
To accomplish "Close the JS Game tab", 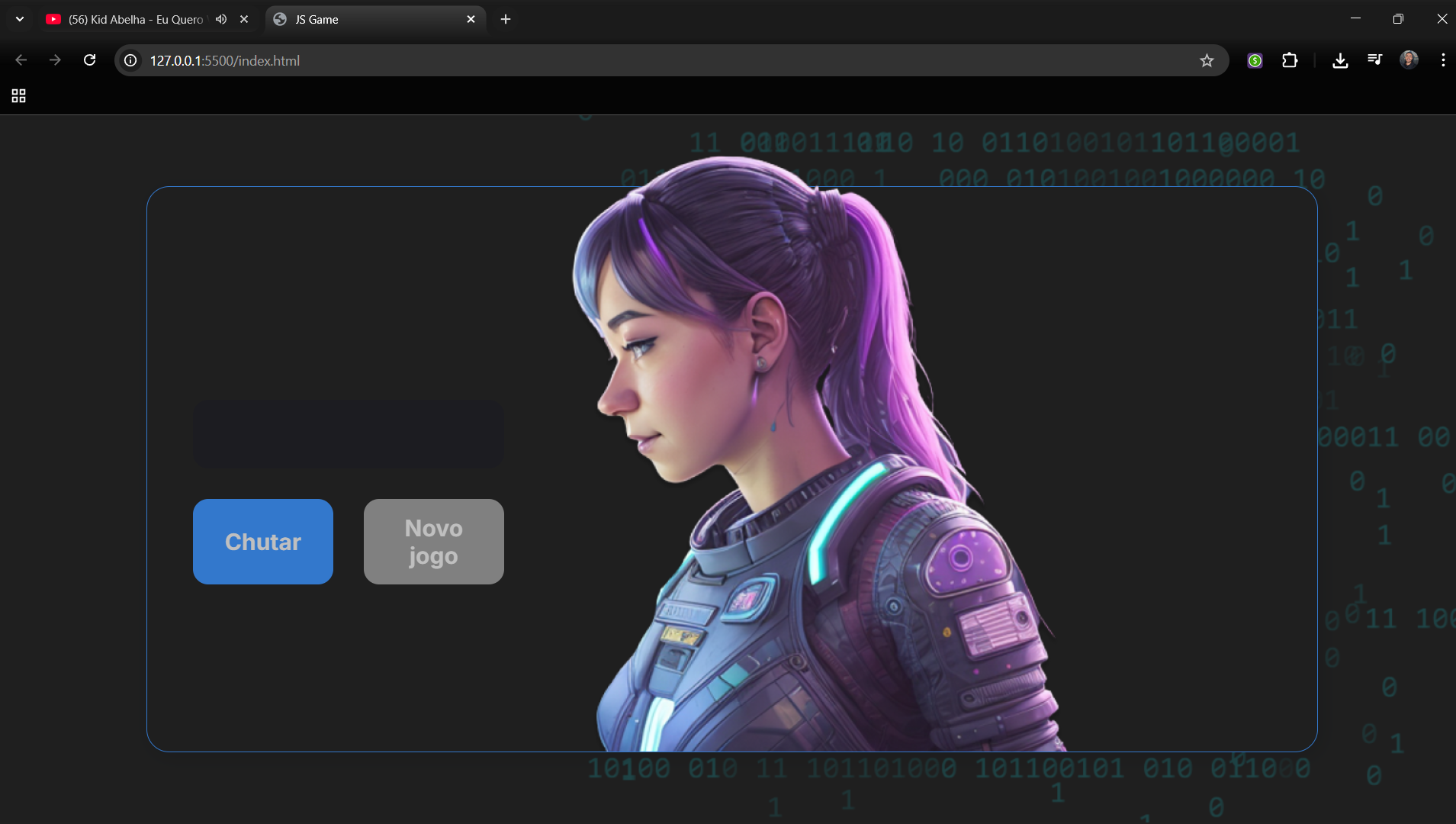I will tap(471, 19).
